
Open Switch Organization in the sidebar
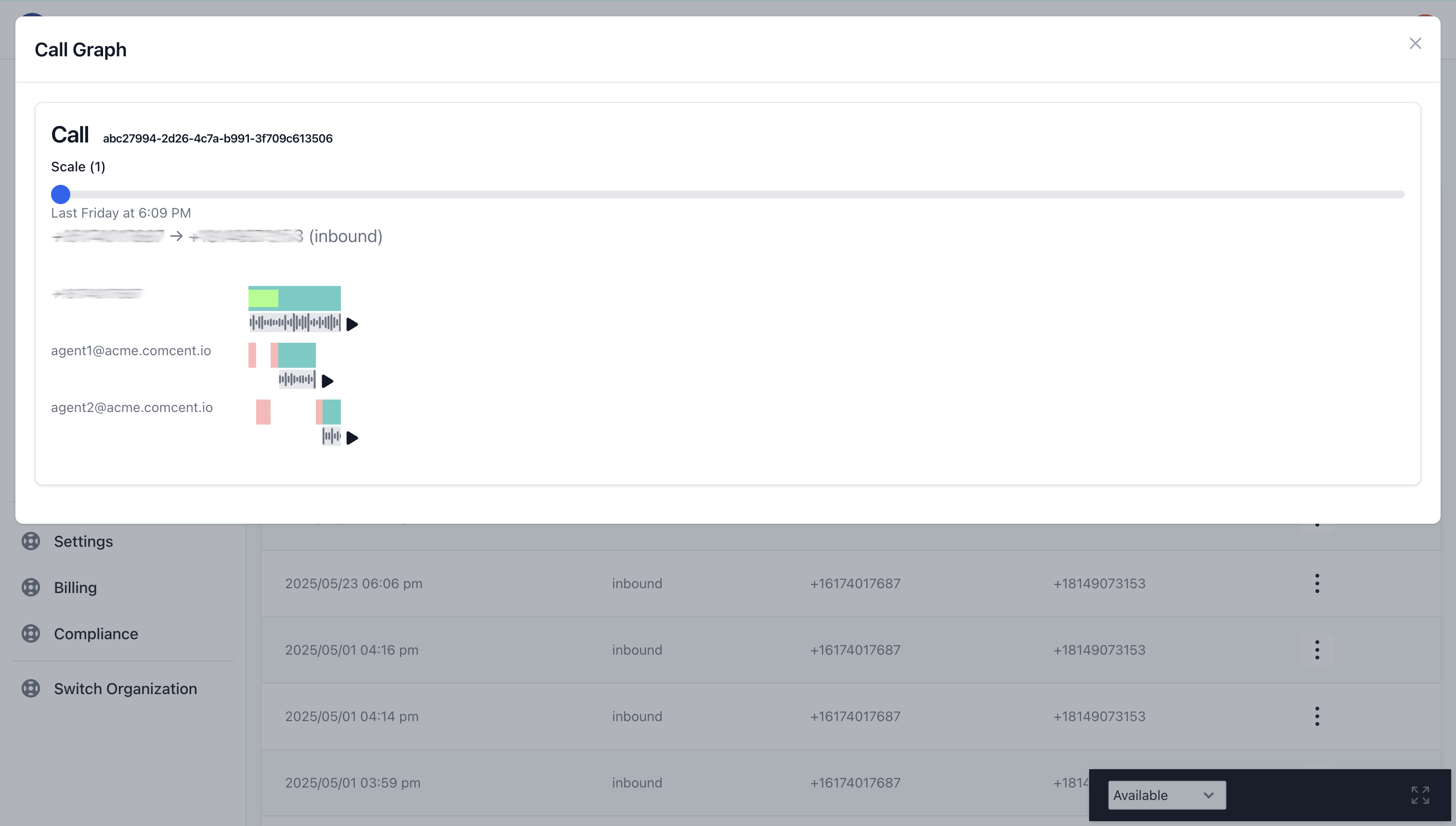pyautogui.click(x=125, y=689)
